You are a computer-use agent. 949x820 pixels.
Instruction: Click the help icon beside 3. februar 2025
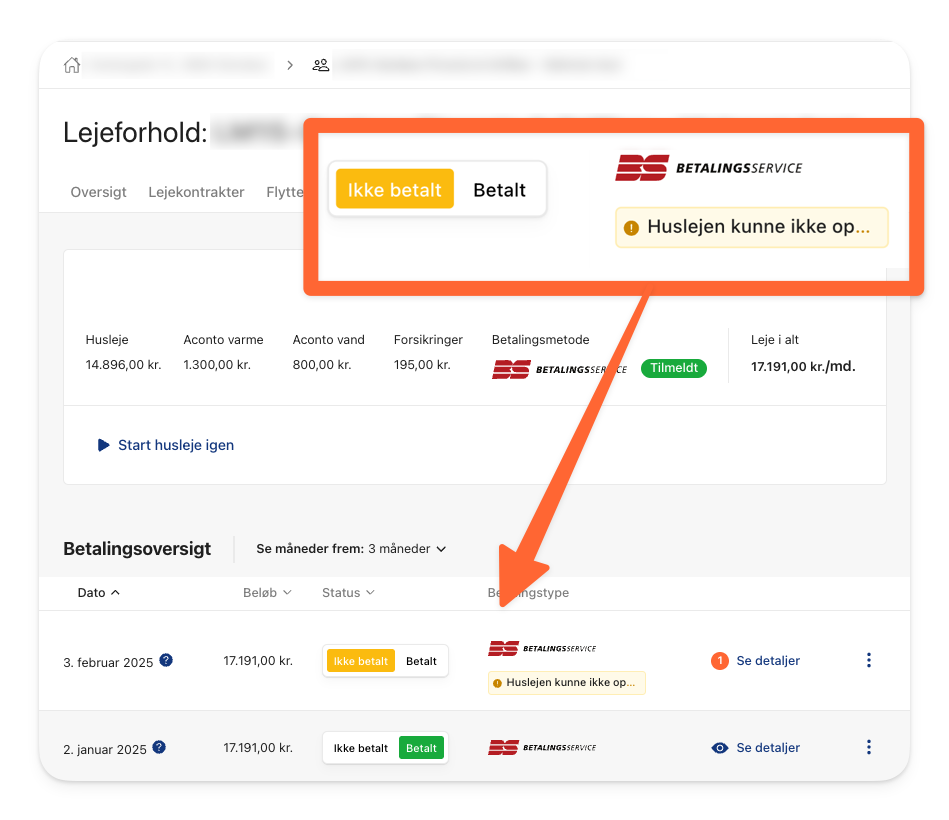(x=166, y=660)
